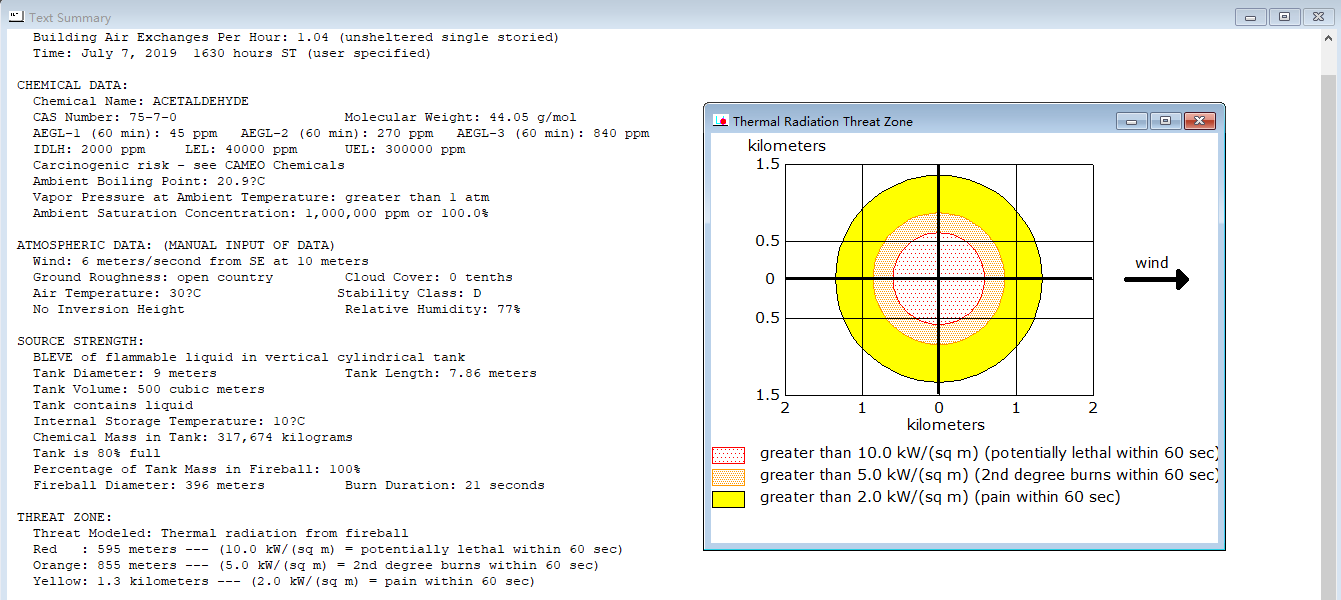1341x600 pixels.
Task: Click the 'SOURCE STRENGTH:' heading
Action: 81,341
